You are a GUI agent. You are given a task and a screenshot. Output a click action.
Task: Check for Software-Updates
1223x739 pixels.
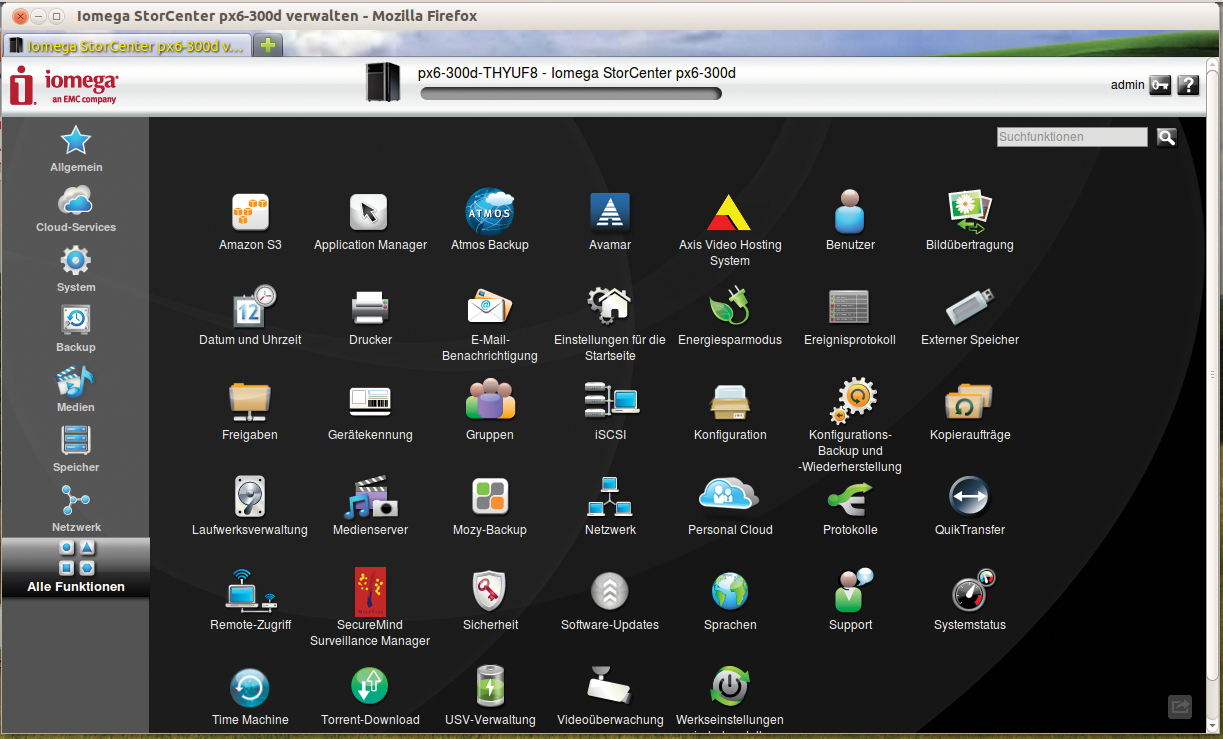610,593
